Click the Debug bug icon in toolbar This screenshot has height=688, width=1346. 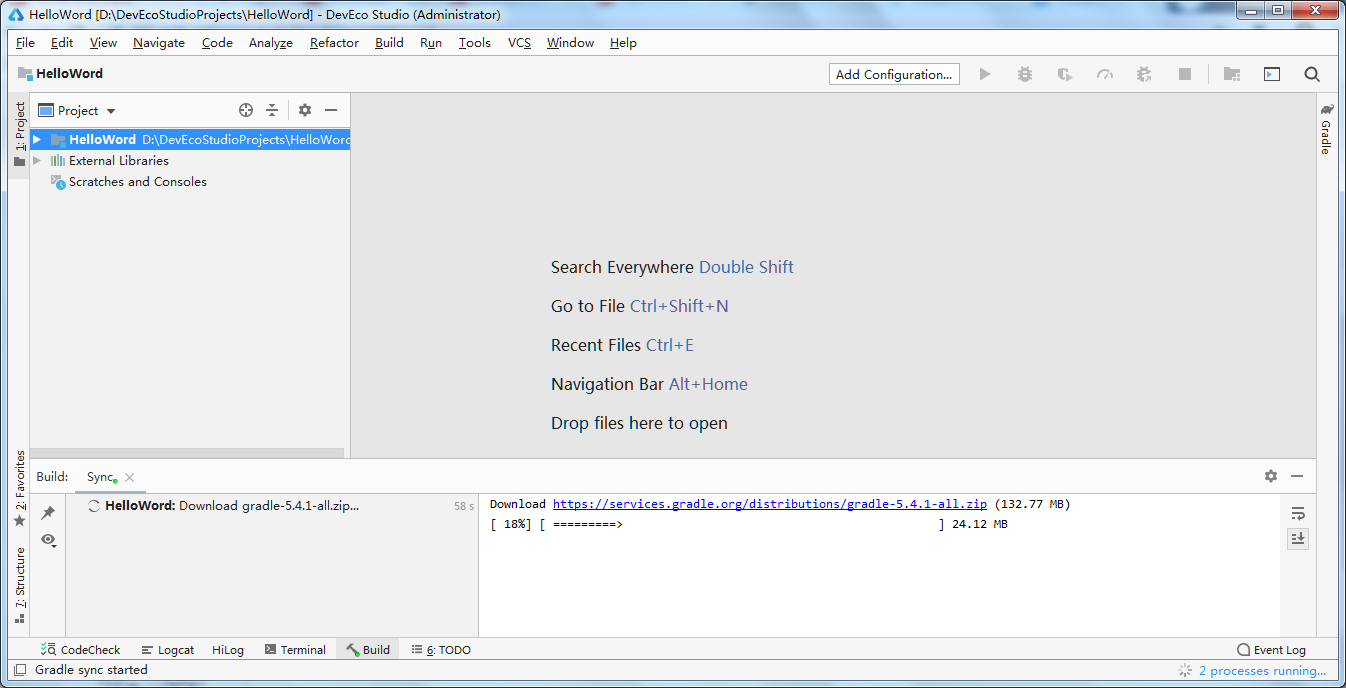(x=1025, y=74)
